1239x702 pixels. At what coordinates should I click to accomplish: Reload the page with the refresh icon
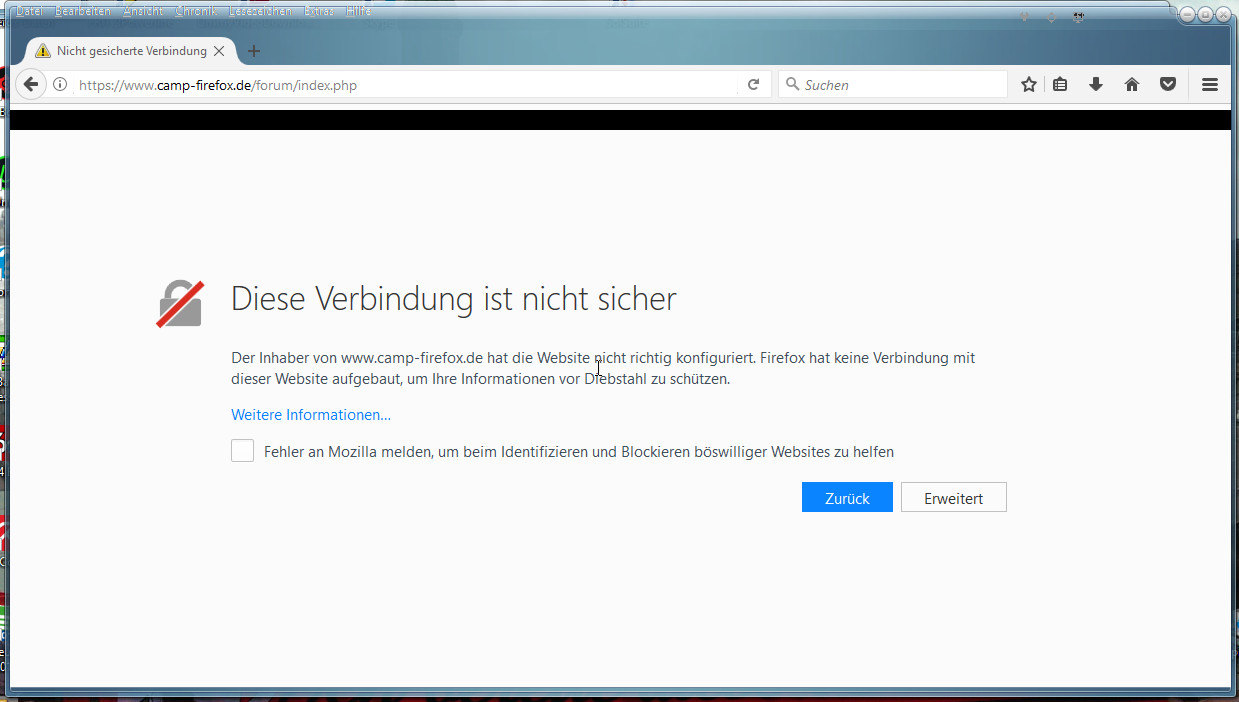coord(754,85)
